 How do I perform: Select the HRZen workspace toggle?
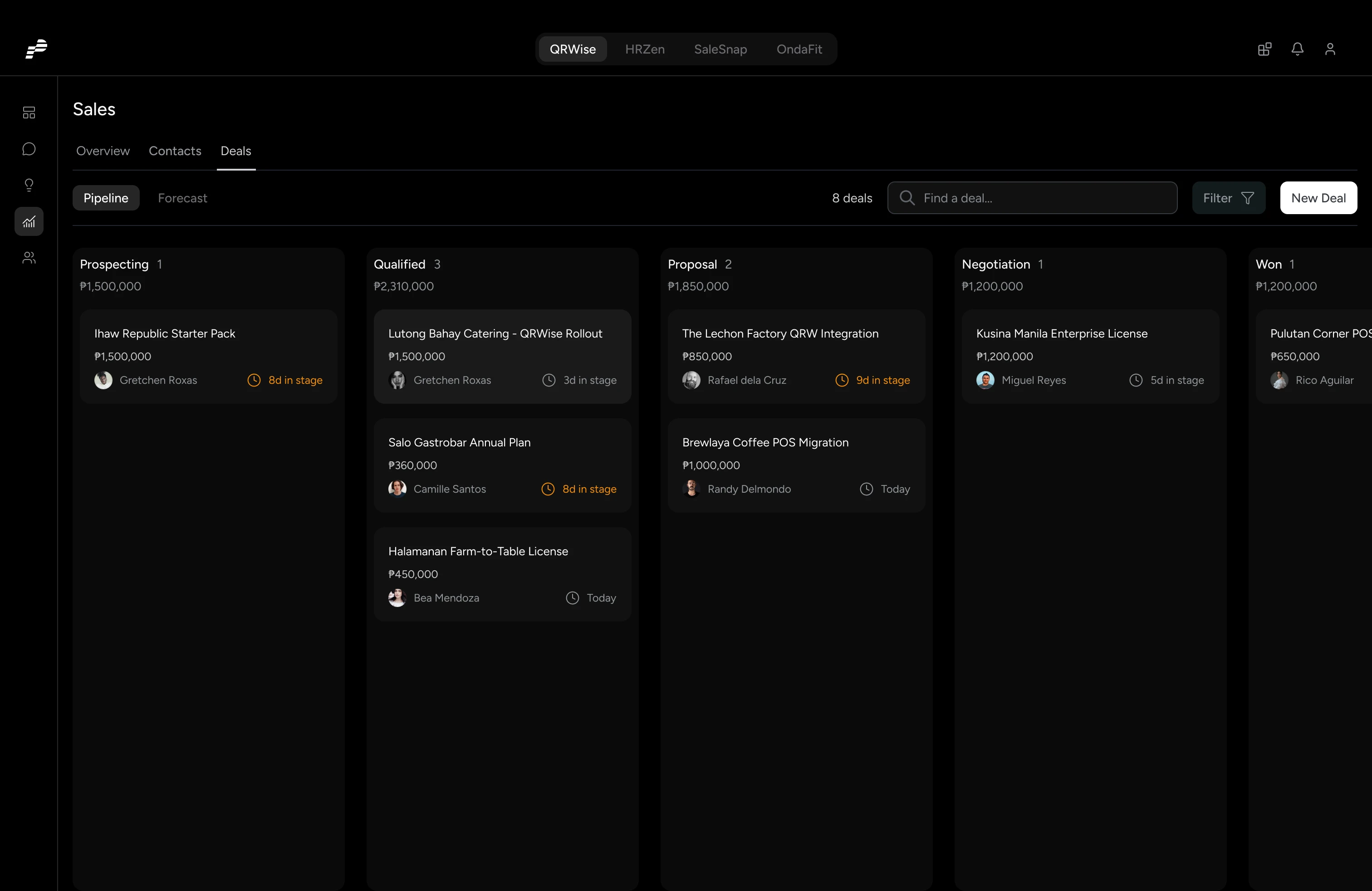tap(645, 49)
